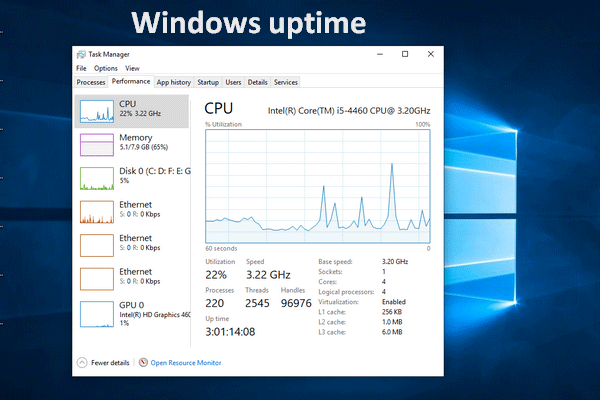Select Memory 5.1/7.9 GB sidebar entry

tap(132, 145)
